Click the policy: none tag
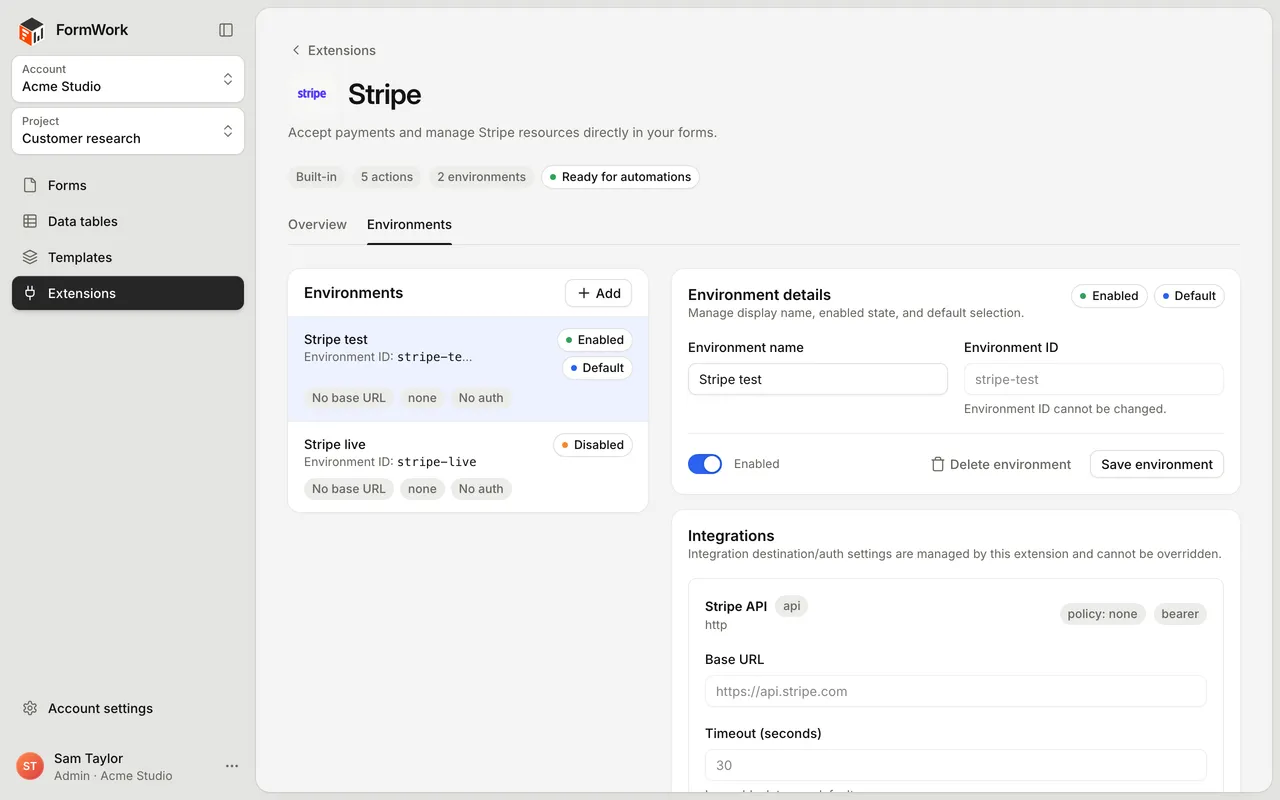 tap(1102, 614)
